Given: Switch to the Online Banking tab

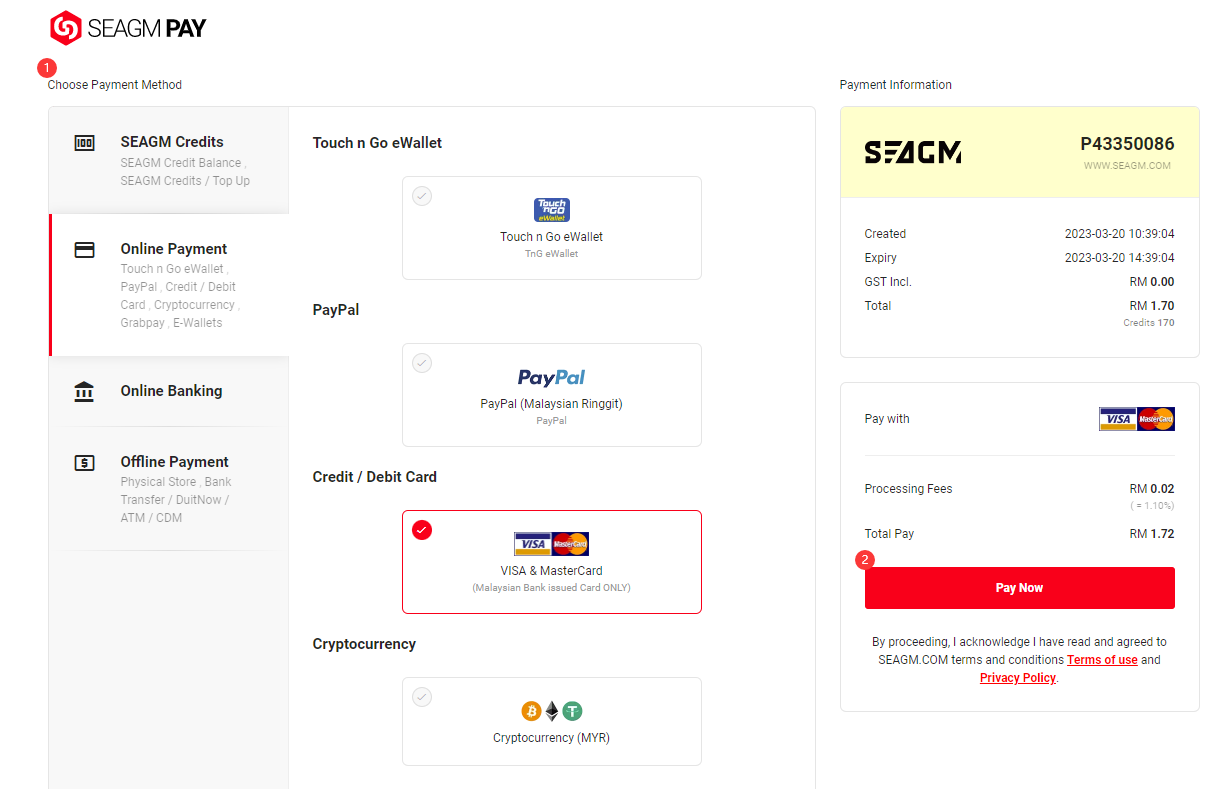Looking at the screenshot, I should (169, 391).
